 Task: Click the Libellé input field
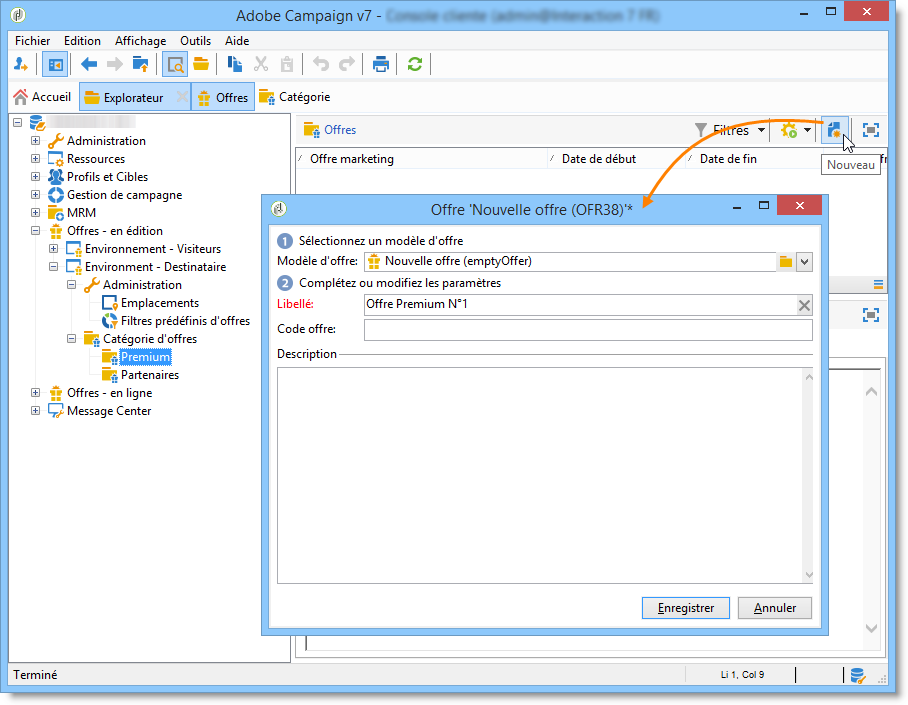point(581,305)
